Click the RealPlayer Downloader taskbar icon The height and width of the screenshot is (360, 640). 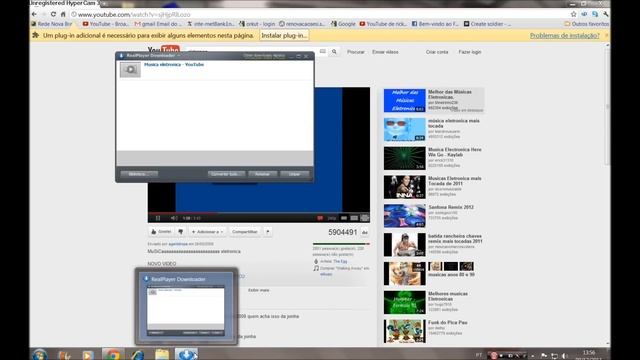click(186, 355)
